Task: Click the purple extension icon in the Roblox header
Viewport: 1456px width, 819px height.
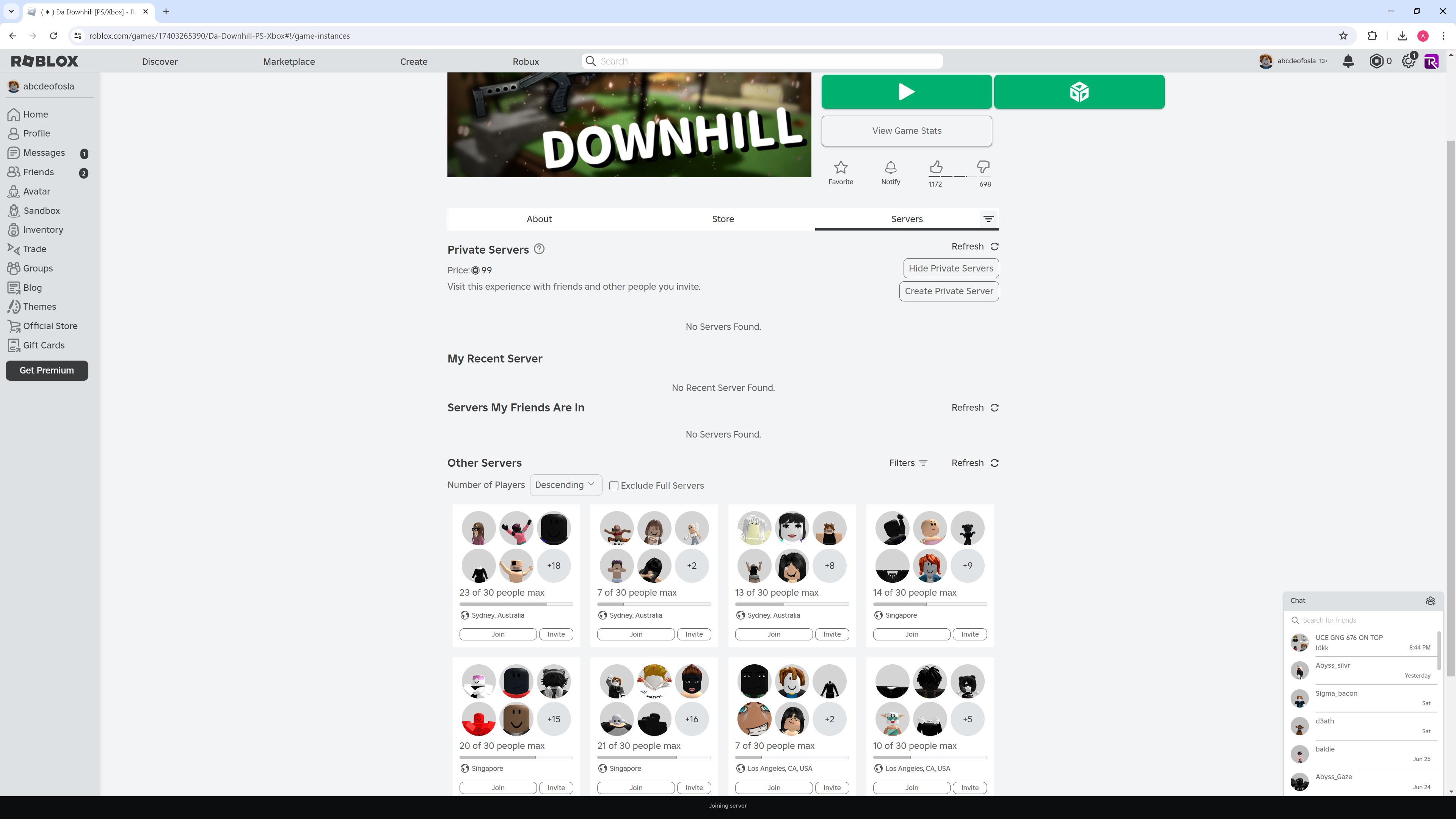Action: tap(1431, 61)
